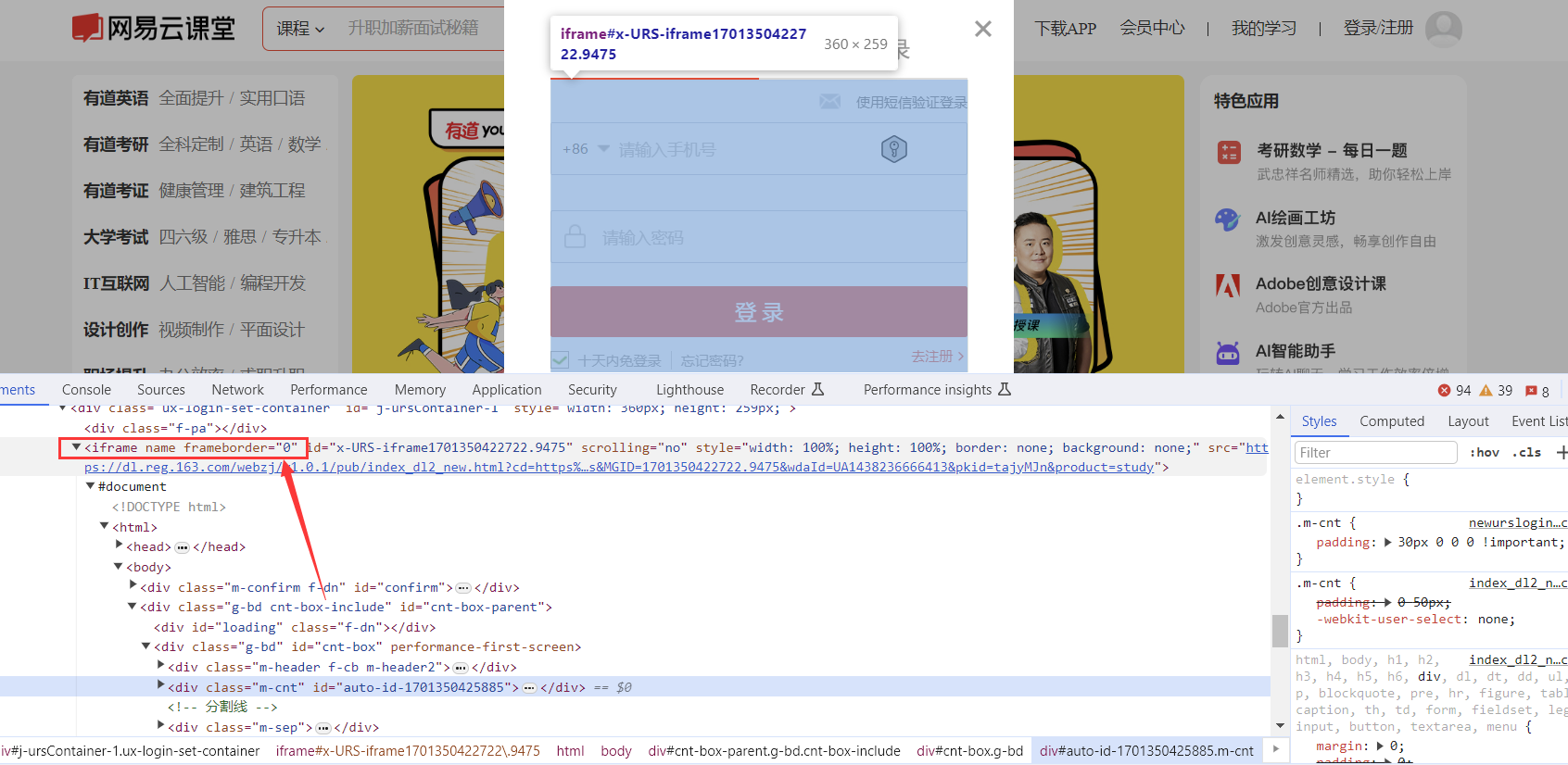Click the key icon in phone field
Viewport: 1568px width, 765px height.
[894, 149]
